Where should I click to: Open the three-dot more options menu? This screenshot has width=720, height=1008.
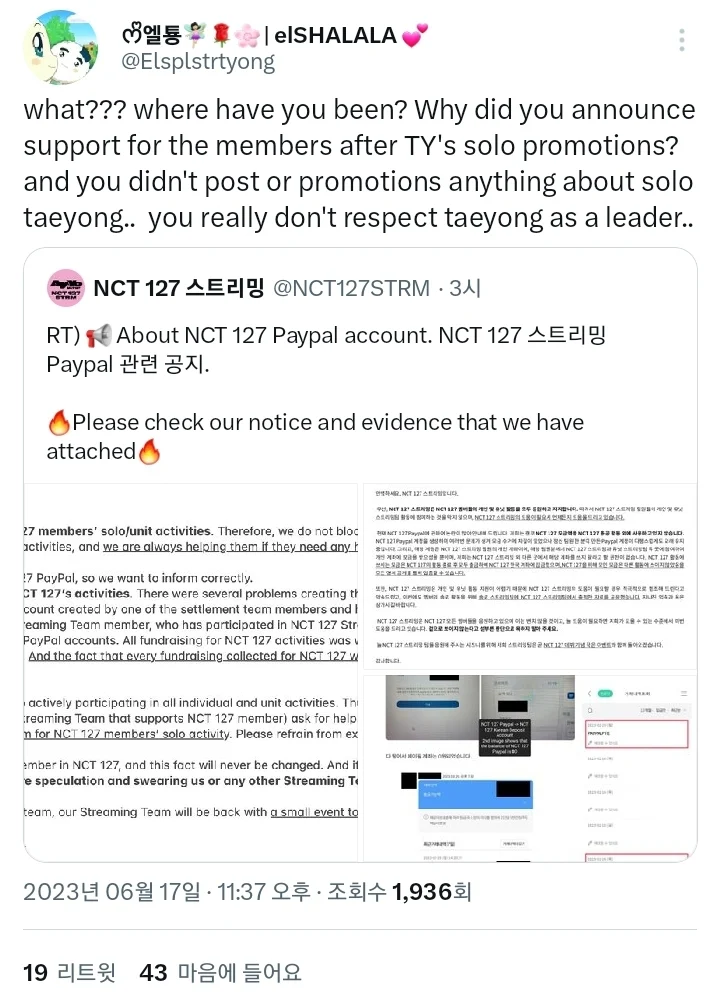tap(681, 40)
